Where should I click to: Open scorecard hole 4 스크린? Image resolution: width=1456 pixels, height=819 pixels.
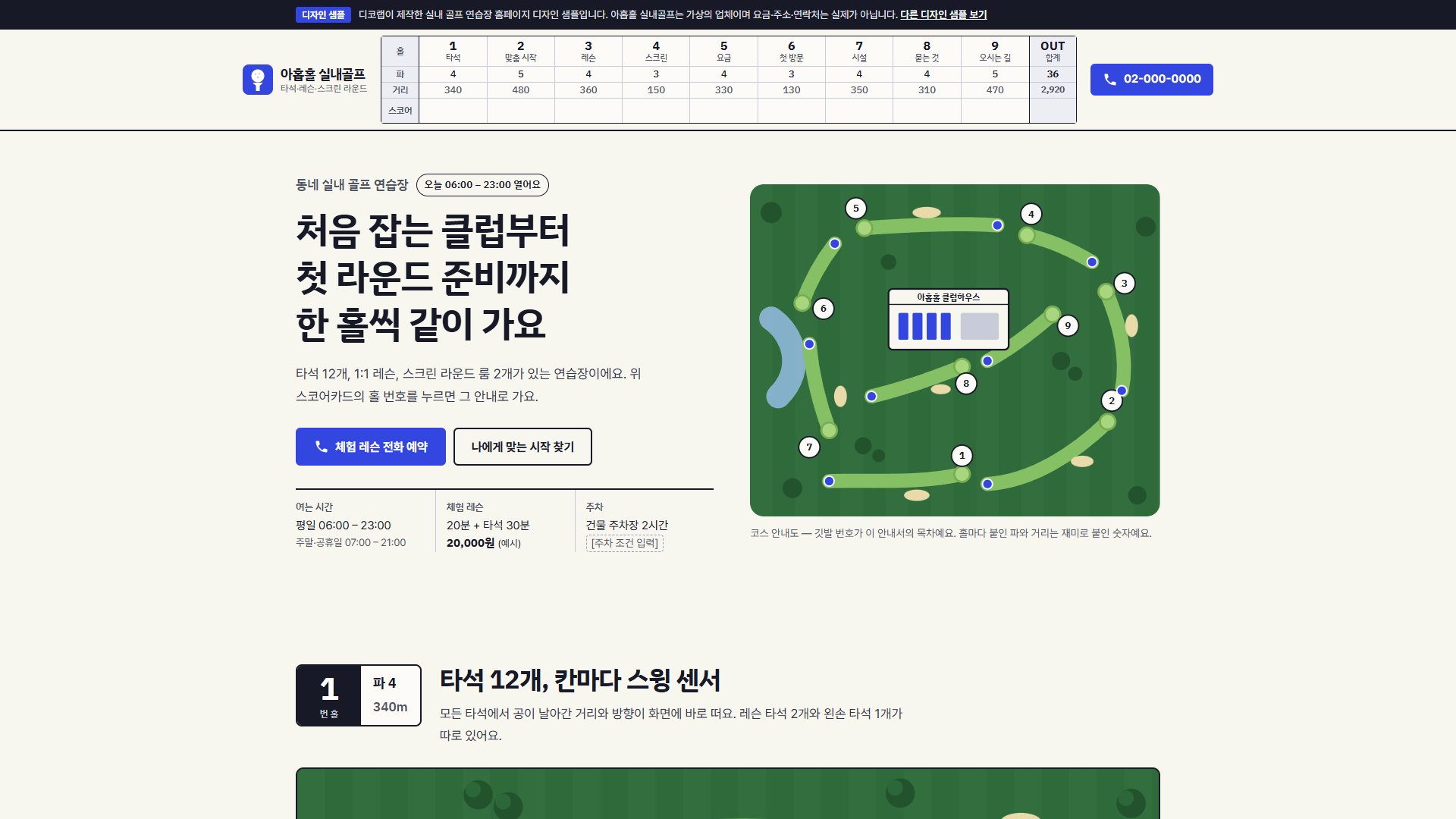pyautogui.click(x=656, y=51)
